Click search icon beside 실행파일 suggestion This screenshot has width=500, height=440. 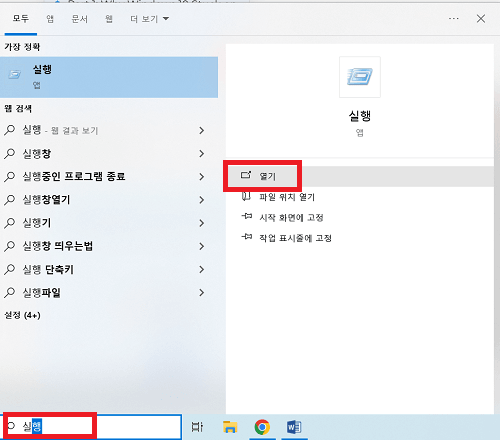pos(10,293)
